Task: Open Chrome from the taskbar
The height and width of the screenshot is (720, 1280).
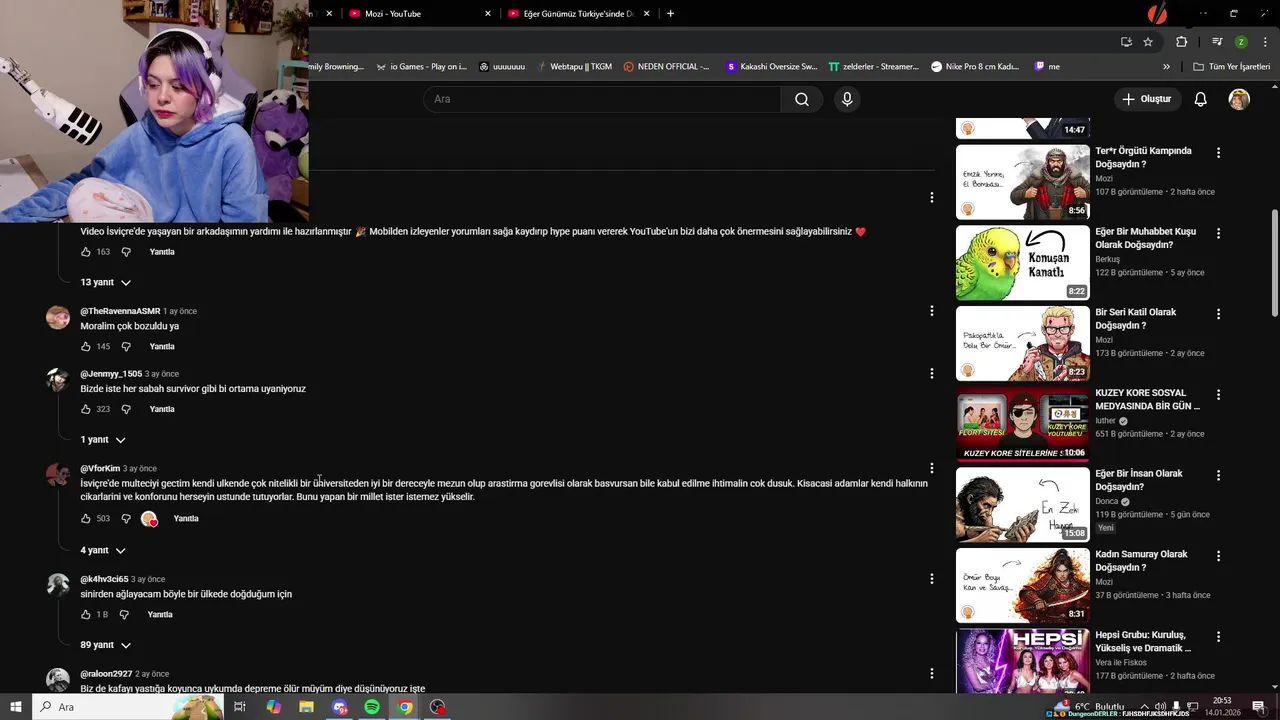Action: tap(405, 707)
